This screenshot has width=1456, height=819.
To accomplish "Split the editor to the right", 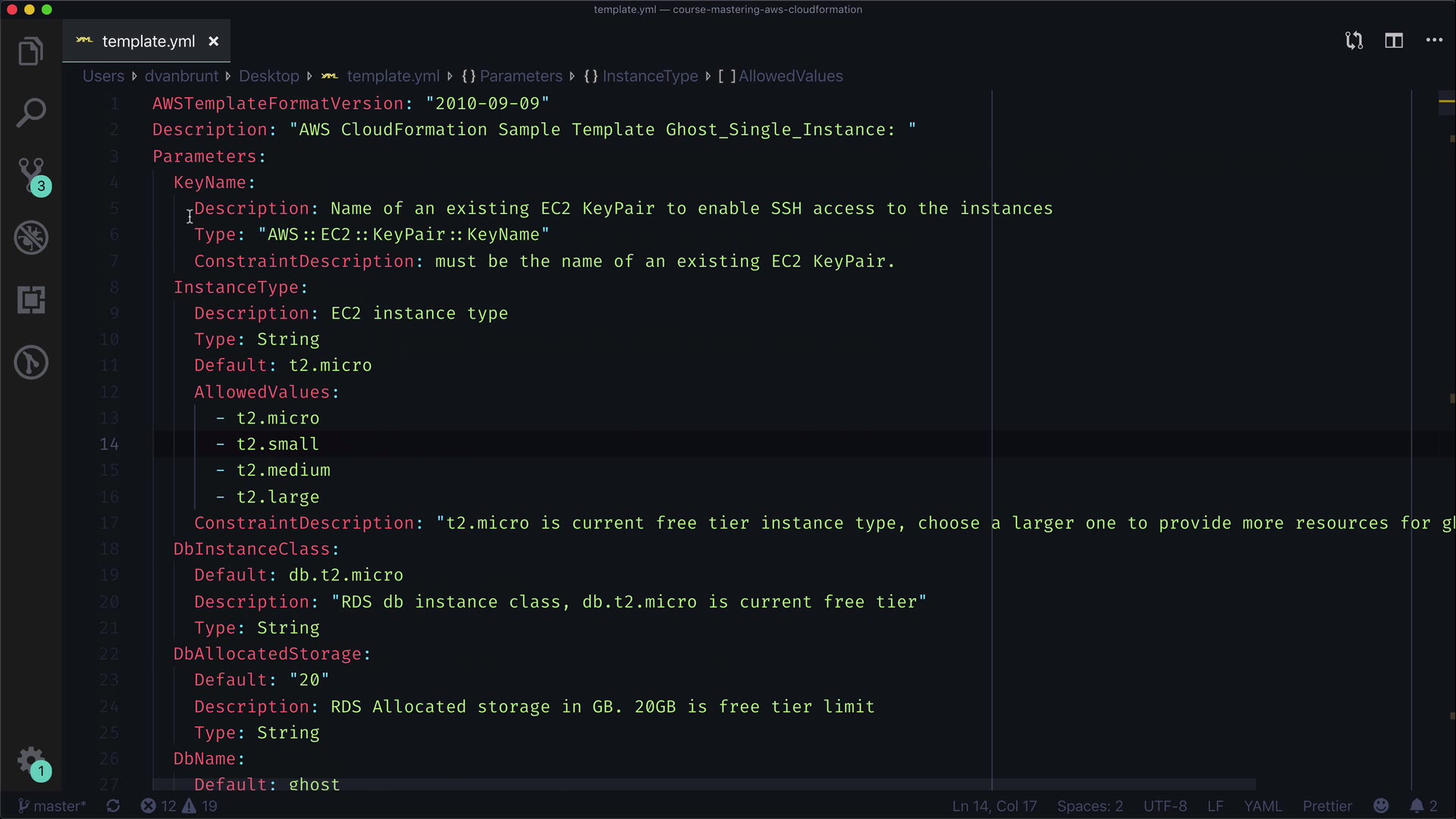I will (x=1394, y=41).
